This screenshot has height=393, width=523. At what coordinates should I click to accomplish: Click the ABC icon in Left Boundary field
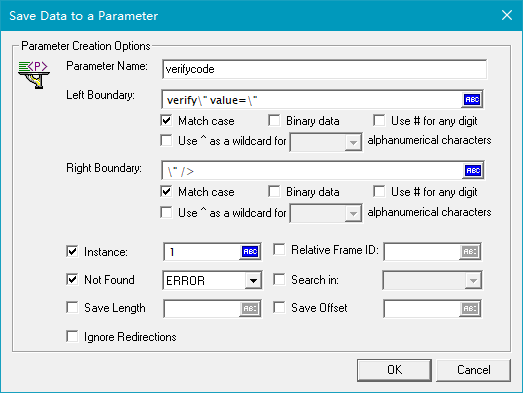[472, 99]
